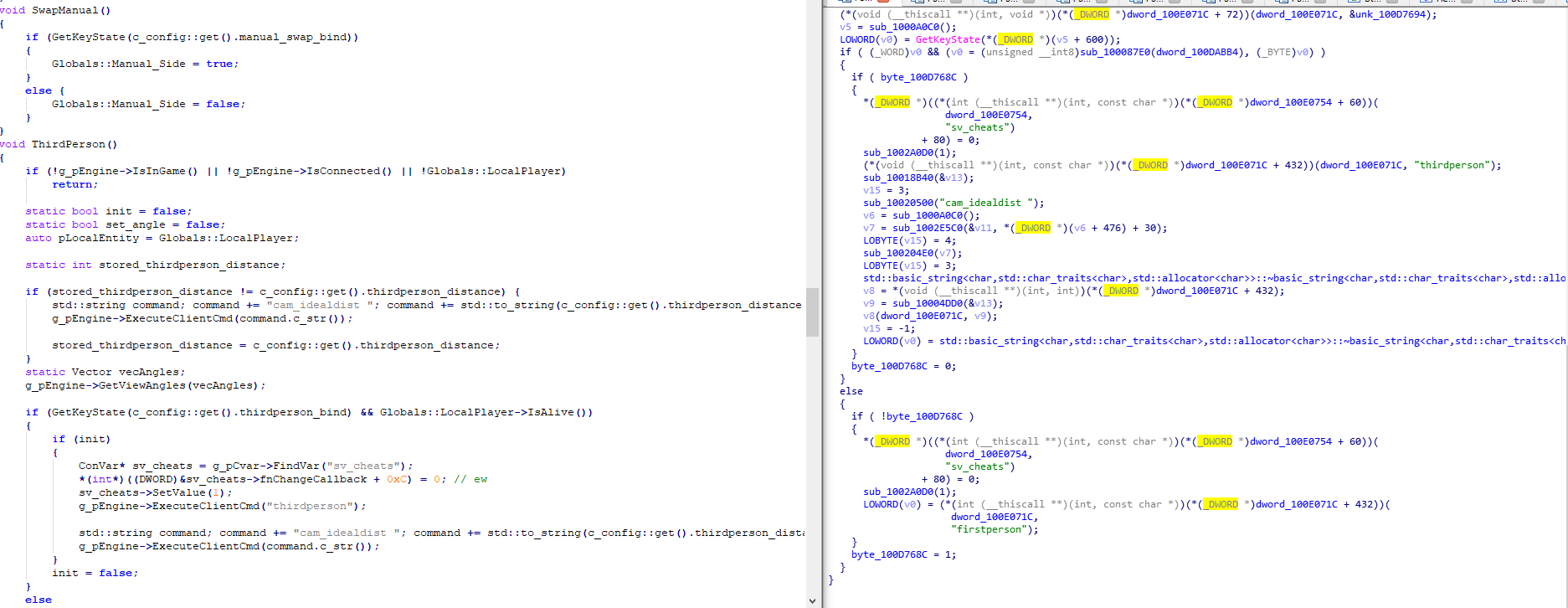Viewport: 1568px width, 608px height.
Task: Click the GetViewAngles call
Action: tap(152, 385)
